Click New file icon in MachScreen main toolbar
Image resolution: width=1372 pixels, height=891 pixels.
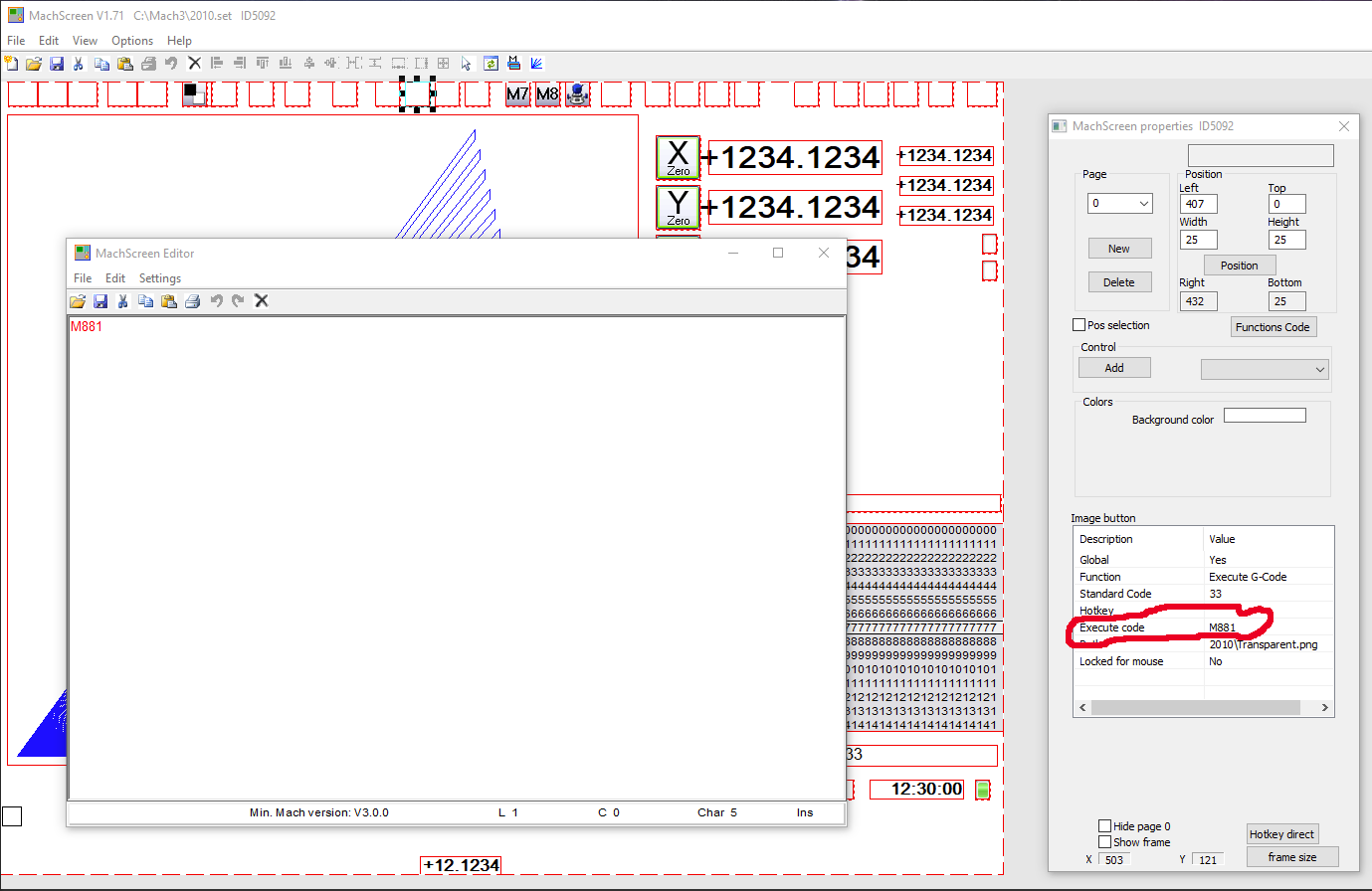point(12,64)
